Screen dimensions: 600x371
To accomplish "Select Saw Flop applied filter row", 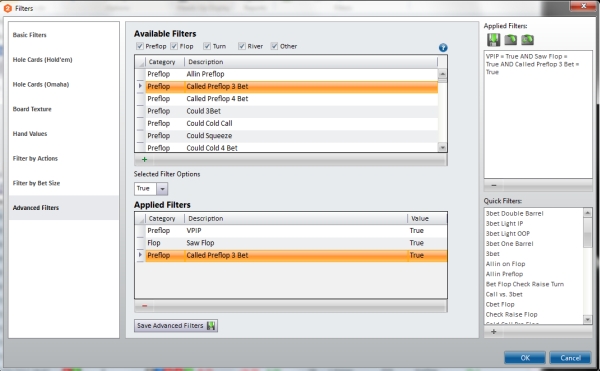I will pos(296,242).
